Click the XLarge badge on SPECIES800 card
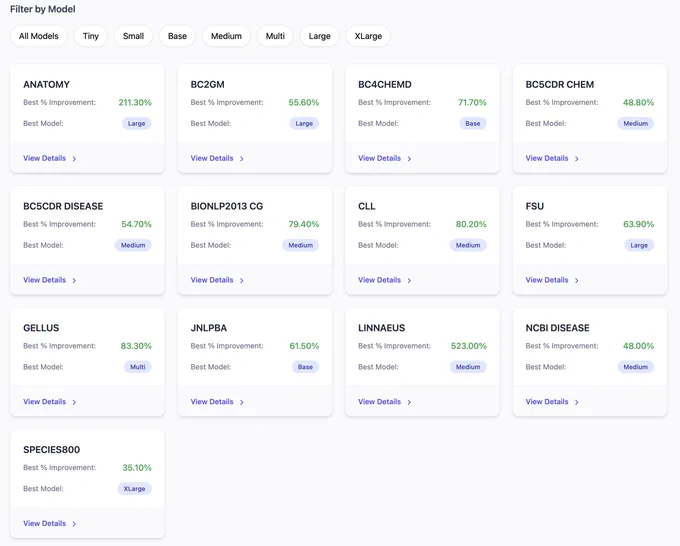The height and width of the screenshot is (546, 680). coord(134,489)
